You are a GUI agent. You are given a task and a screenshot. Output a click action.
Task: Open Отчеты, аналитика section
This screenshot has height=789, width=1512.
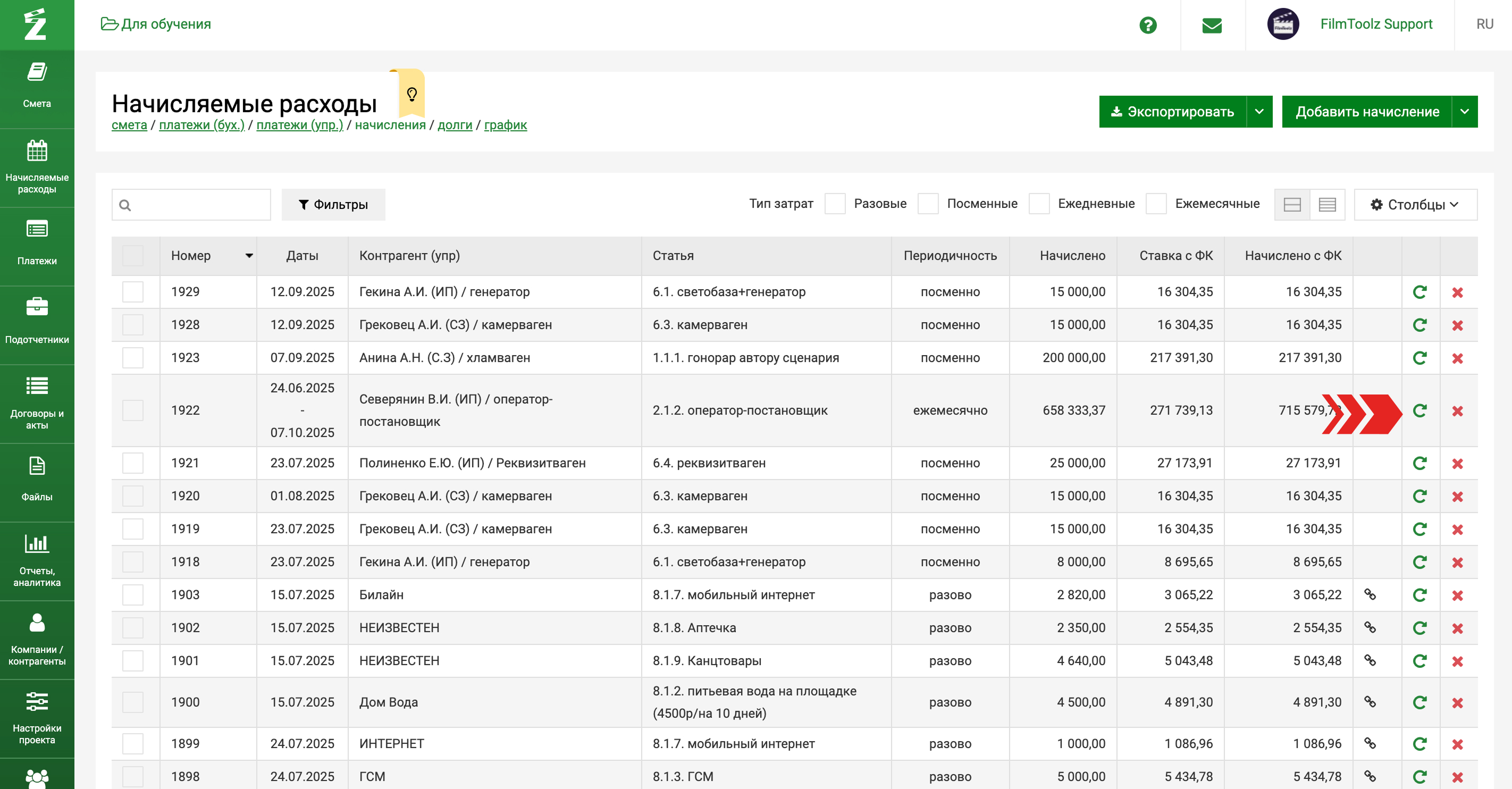(37, 561)
